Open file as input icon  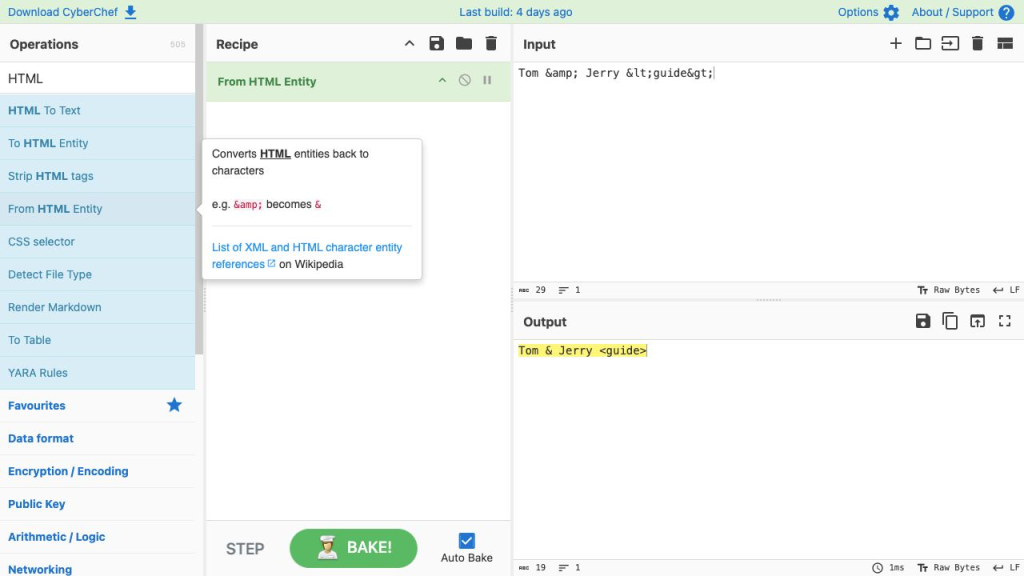(950, 44)
